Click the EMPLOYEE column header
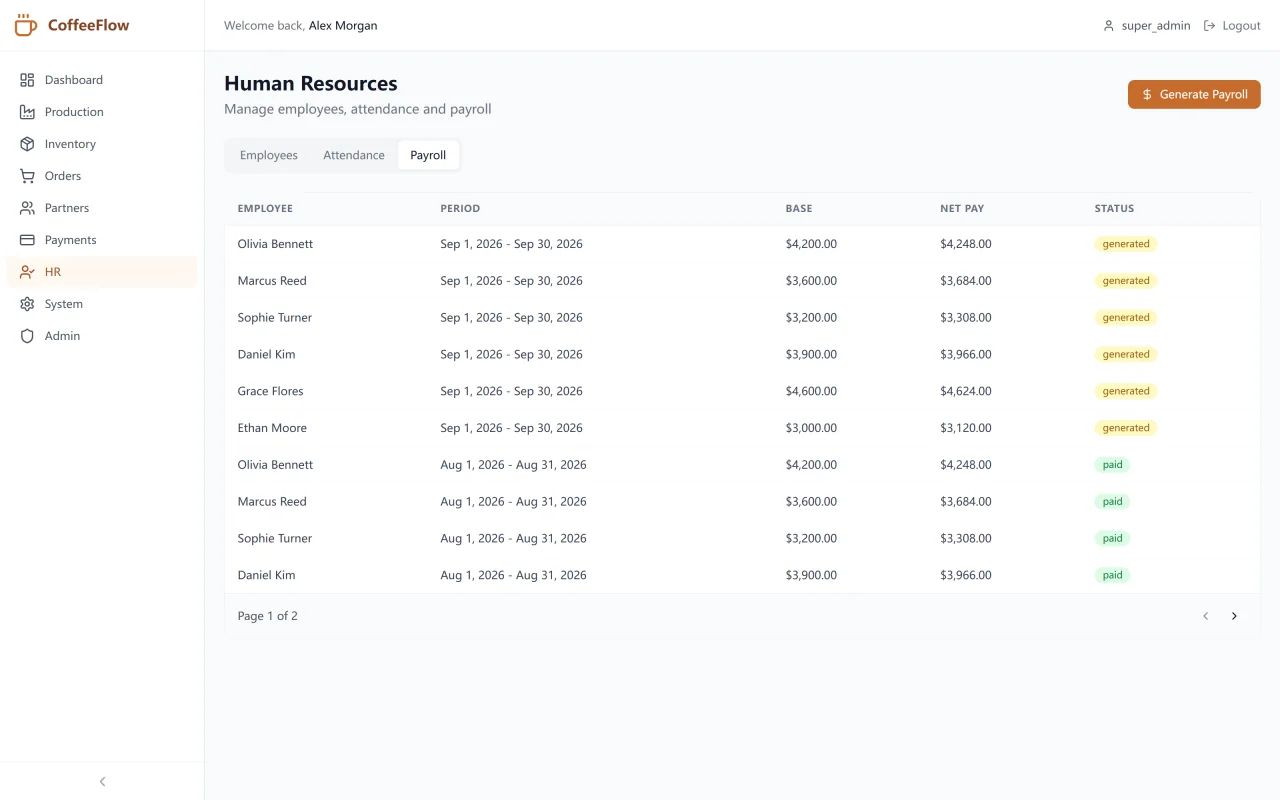 265,209
